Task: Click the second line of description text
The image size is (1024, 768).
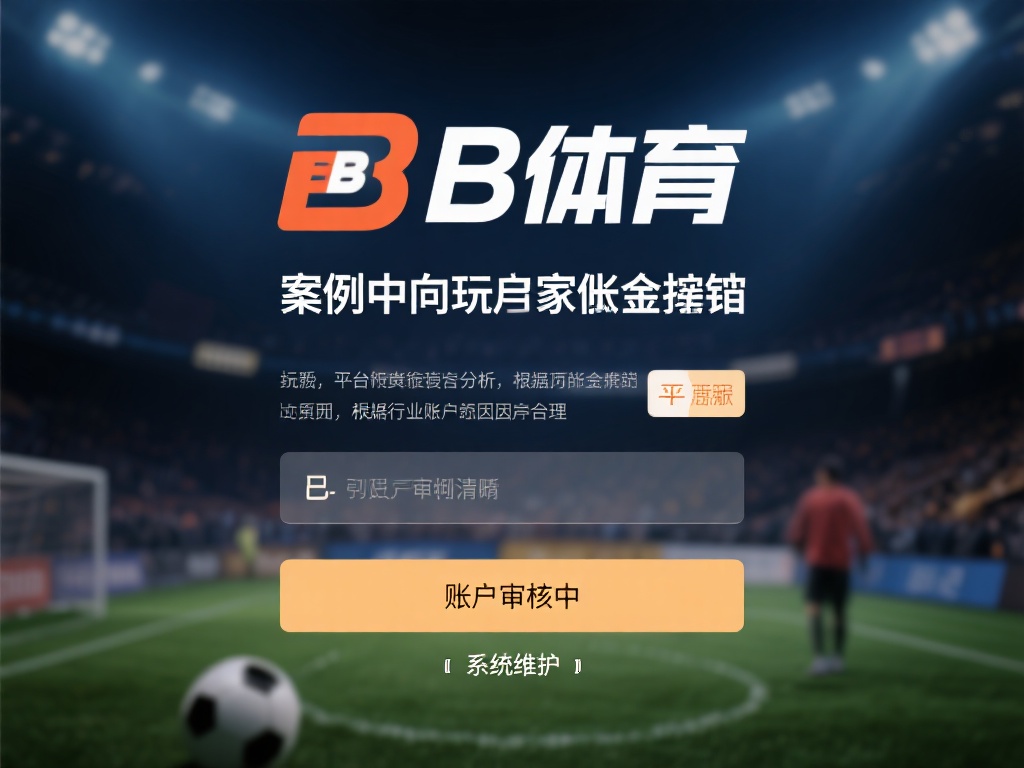Action: pyautogui.click(x=423, y=411)
